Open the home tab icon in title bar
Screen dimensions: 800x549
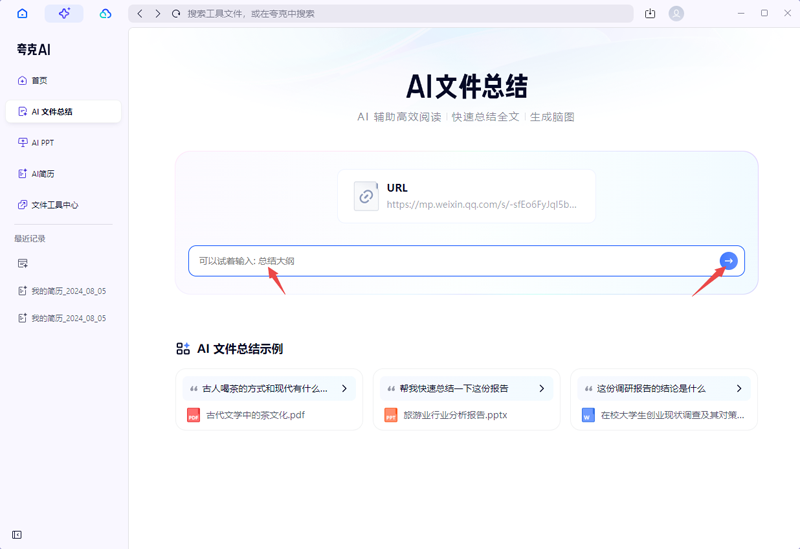click(22, 13)
